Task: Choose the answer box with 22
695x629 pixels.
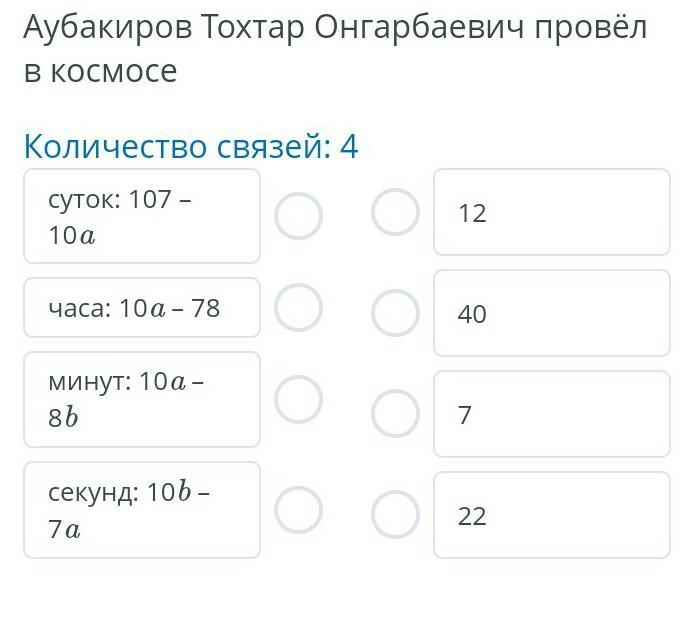Action: (x=551, y=515)
